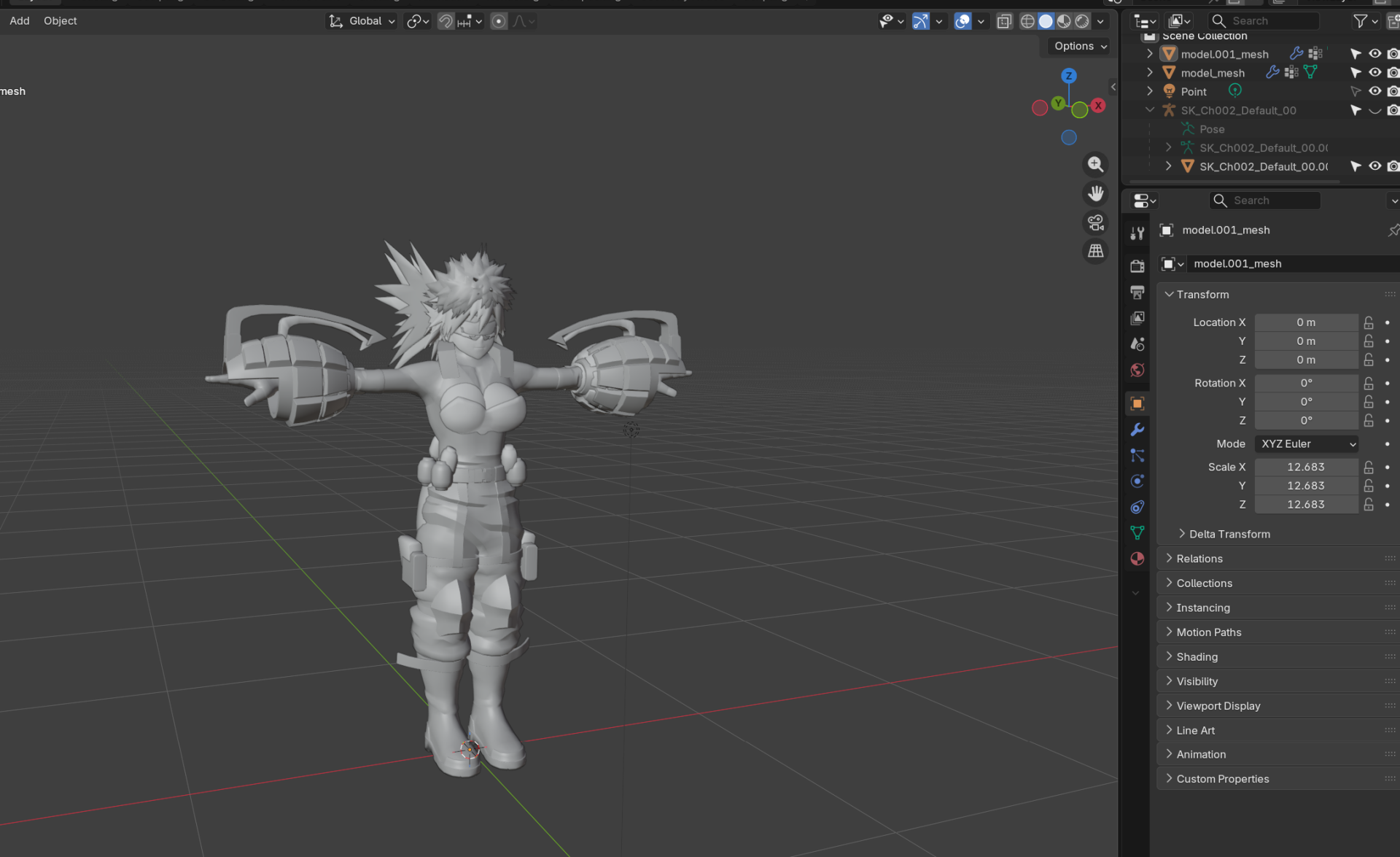Open the Physics properties tab
Viewport: 1400px width, 857px height.
click(x=1137, y=481)
